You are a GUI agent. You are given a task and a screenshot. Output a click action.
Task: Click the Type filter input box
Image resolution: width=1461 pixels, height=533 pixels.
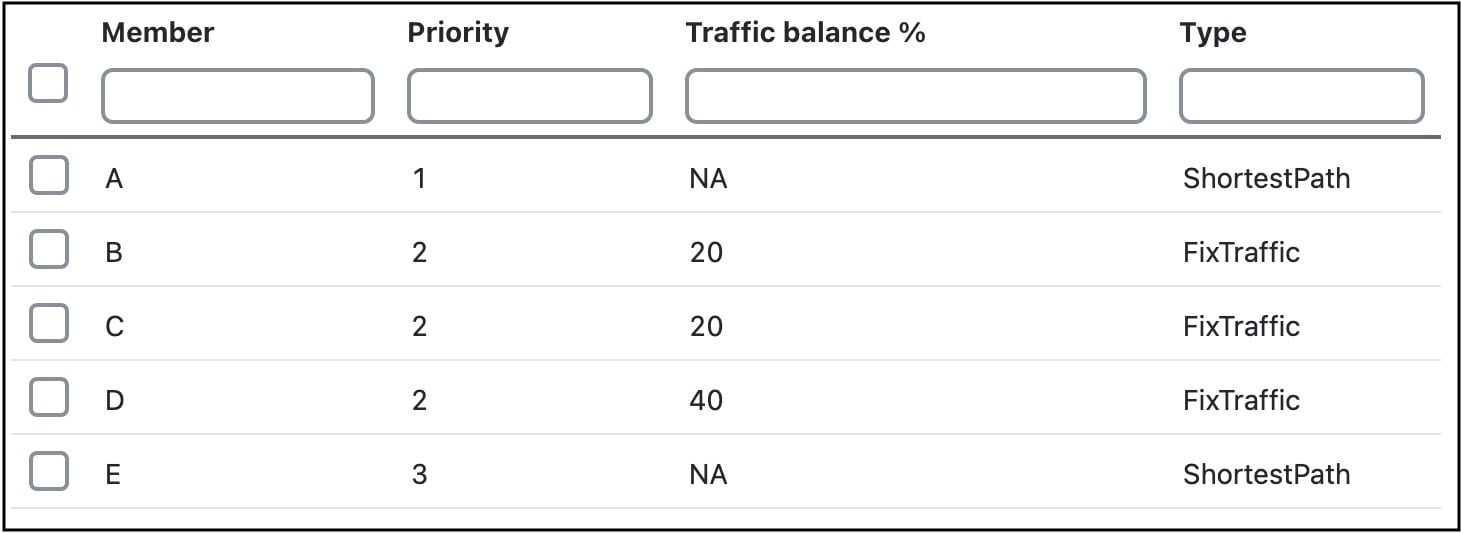(x=1302, y=96)
